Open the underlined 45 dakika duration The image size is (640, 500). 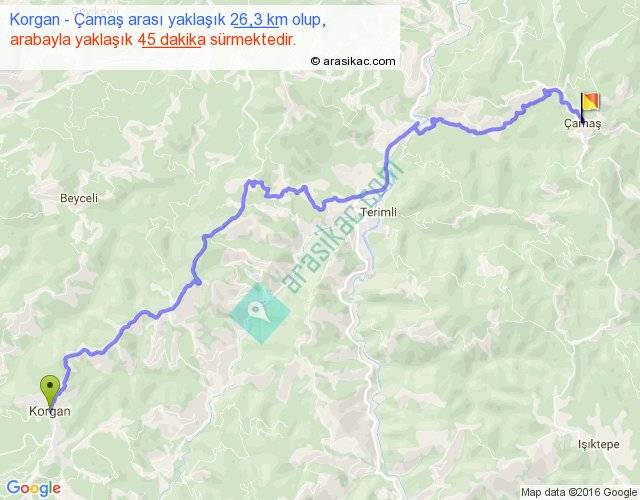click(171, 40)
